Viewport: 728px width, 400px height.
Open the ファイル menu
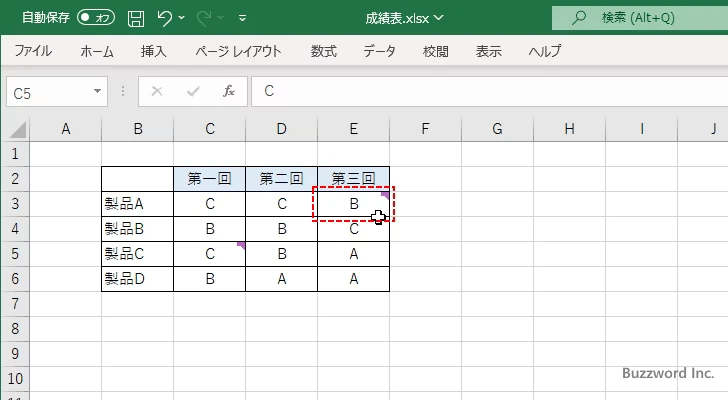(x=33, y=51)
